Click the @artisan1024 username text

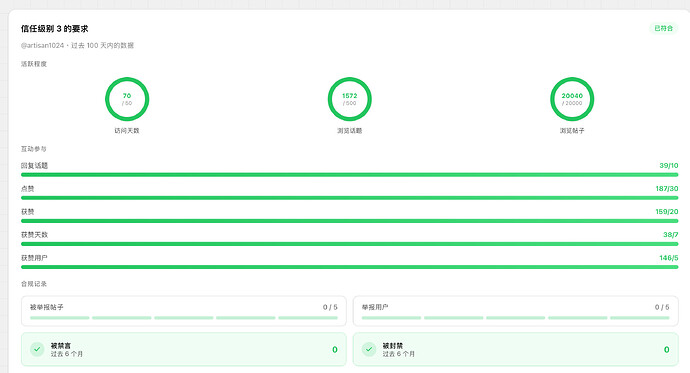42,45
